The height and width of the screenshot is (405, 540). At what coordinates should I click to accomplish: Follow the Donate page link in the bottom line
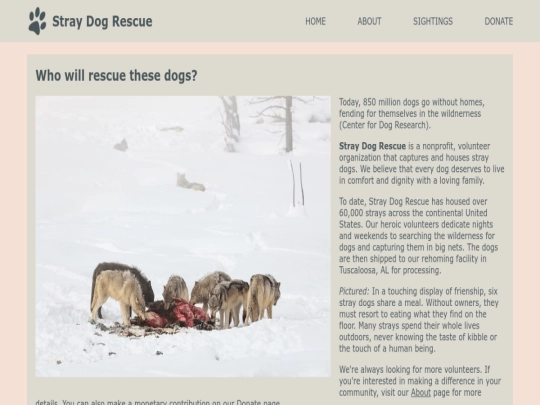(258, 402)
